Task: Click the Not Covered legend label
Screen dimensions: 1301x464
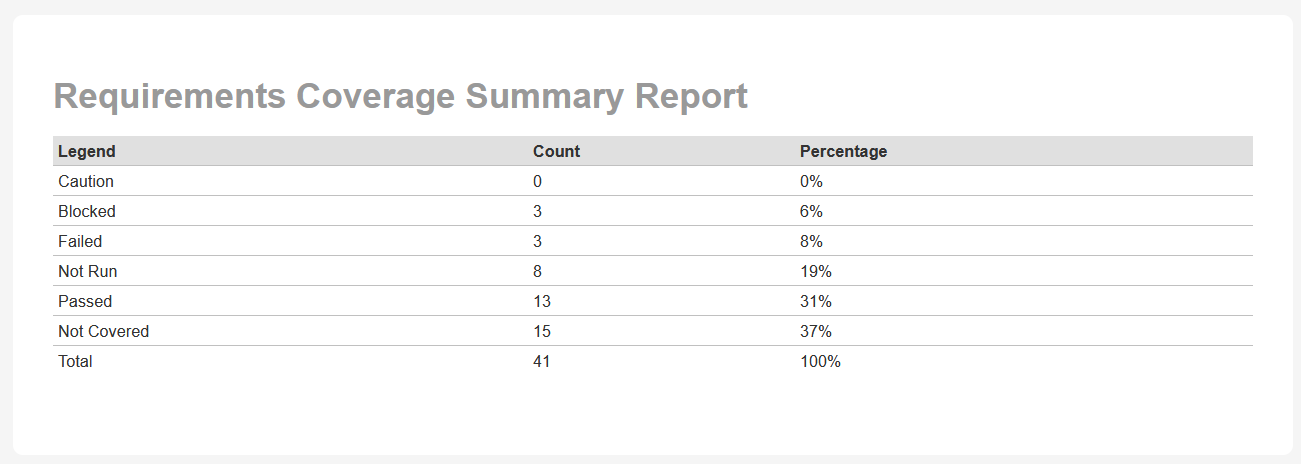Action: (x=104, y=332)
